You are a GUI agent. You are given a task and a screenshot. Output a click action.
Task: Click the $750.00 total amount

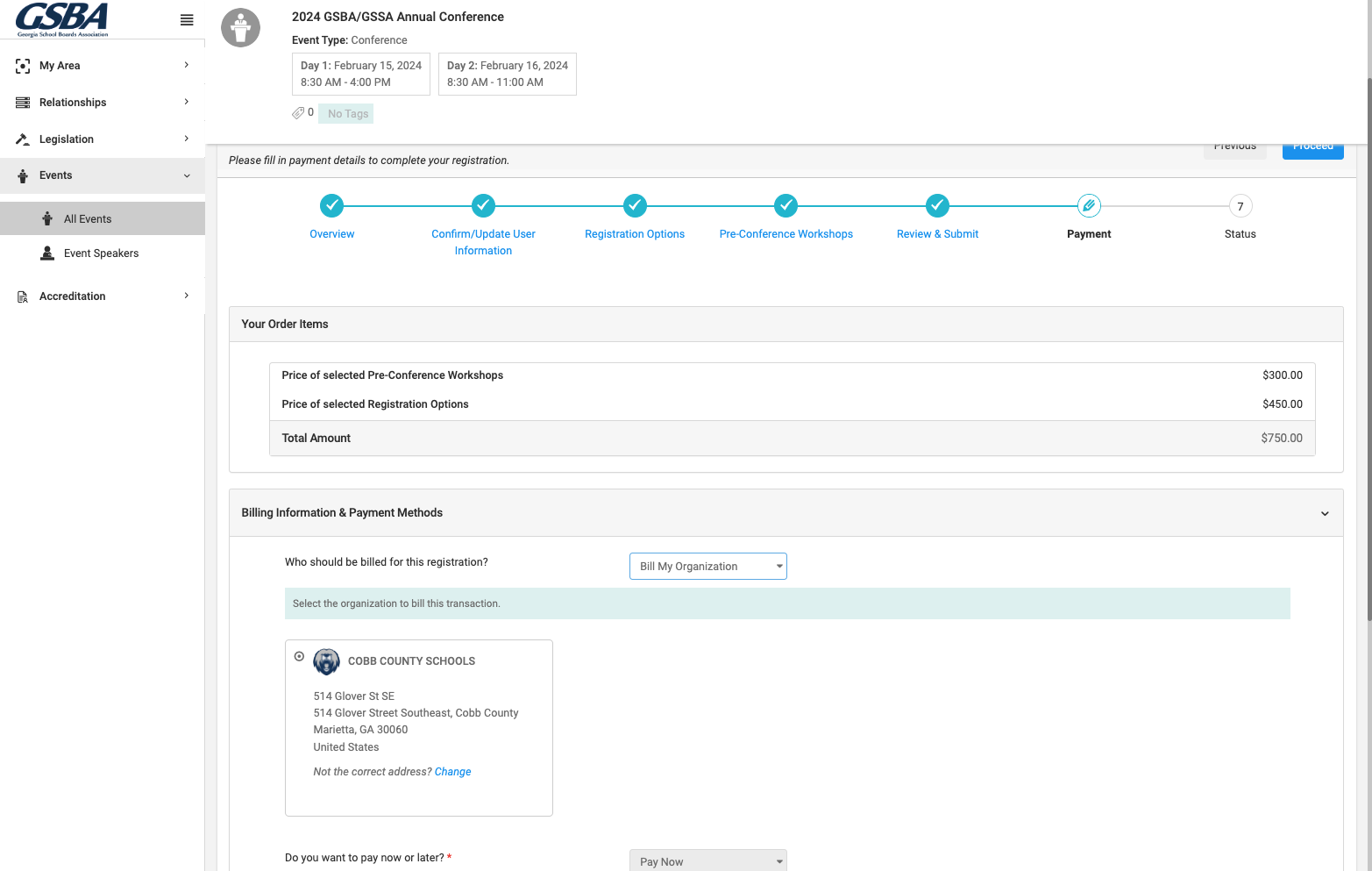pos(1282,439)
